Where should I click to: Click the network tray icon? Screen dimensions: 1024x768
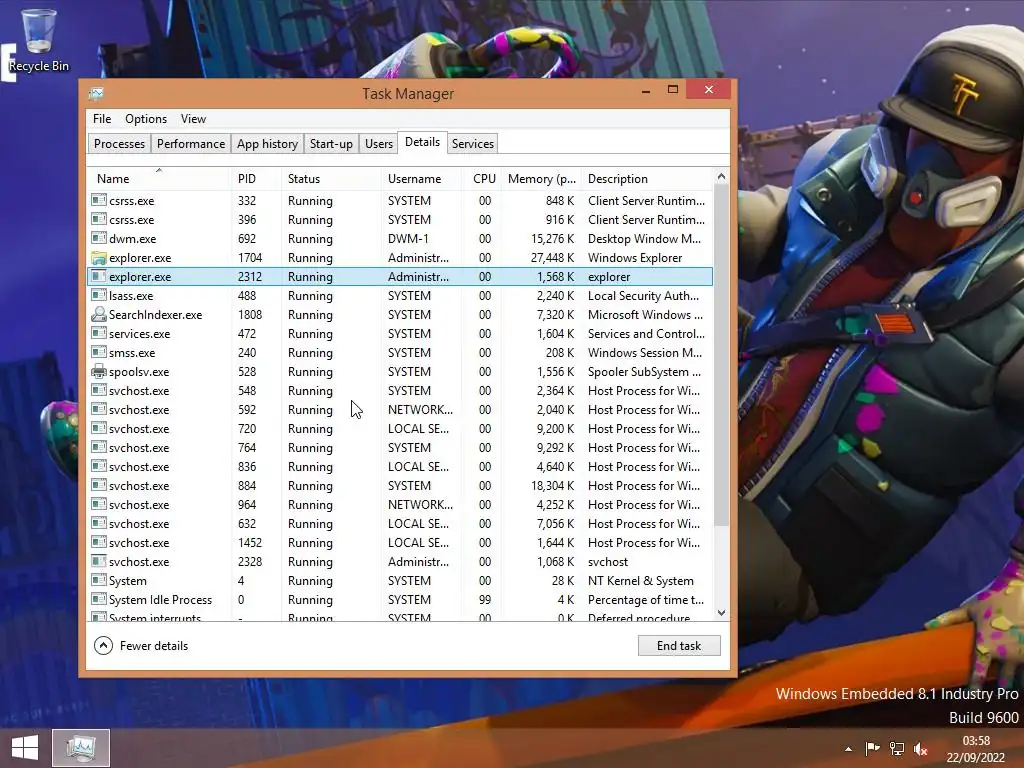click(x=897, y=748)
